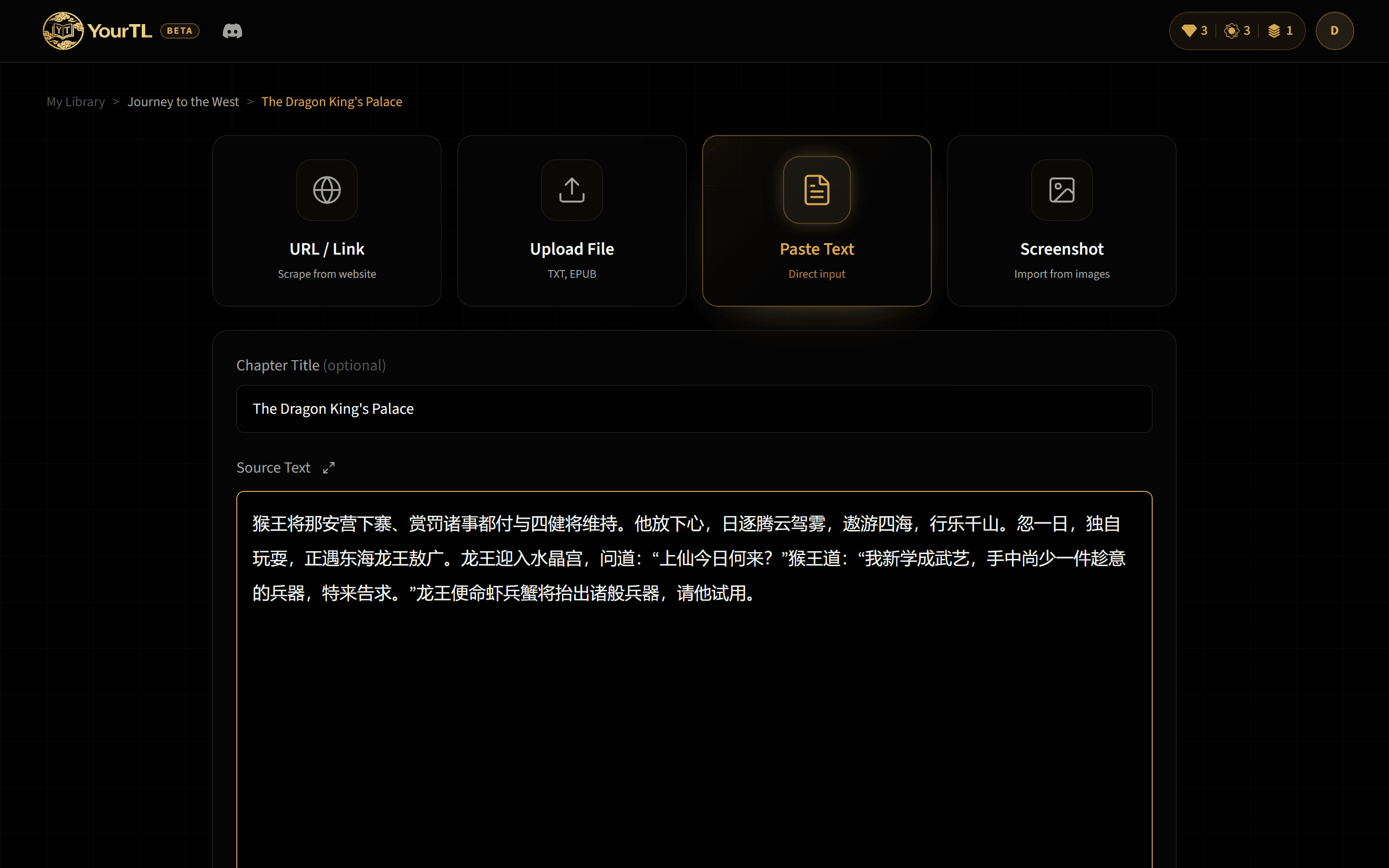
Task: Select the Upload File option
Action: point(572,221)
